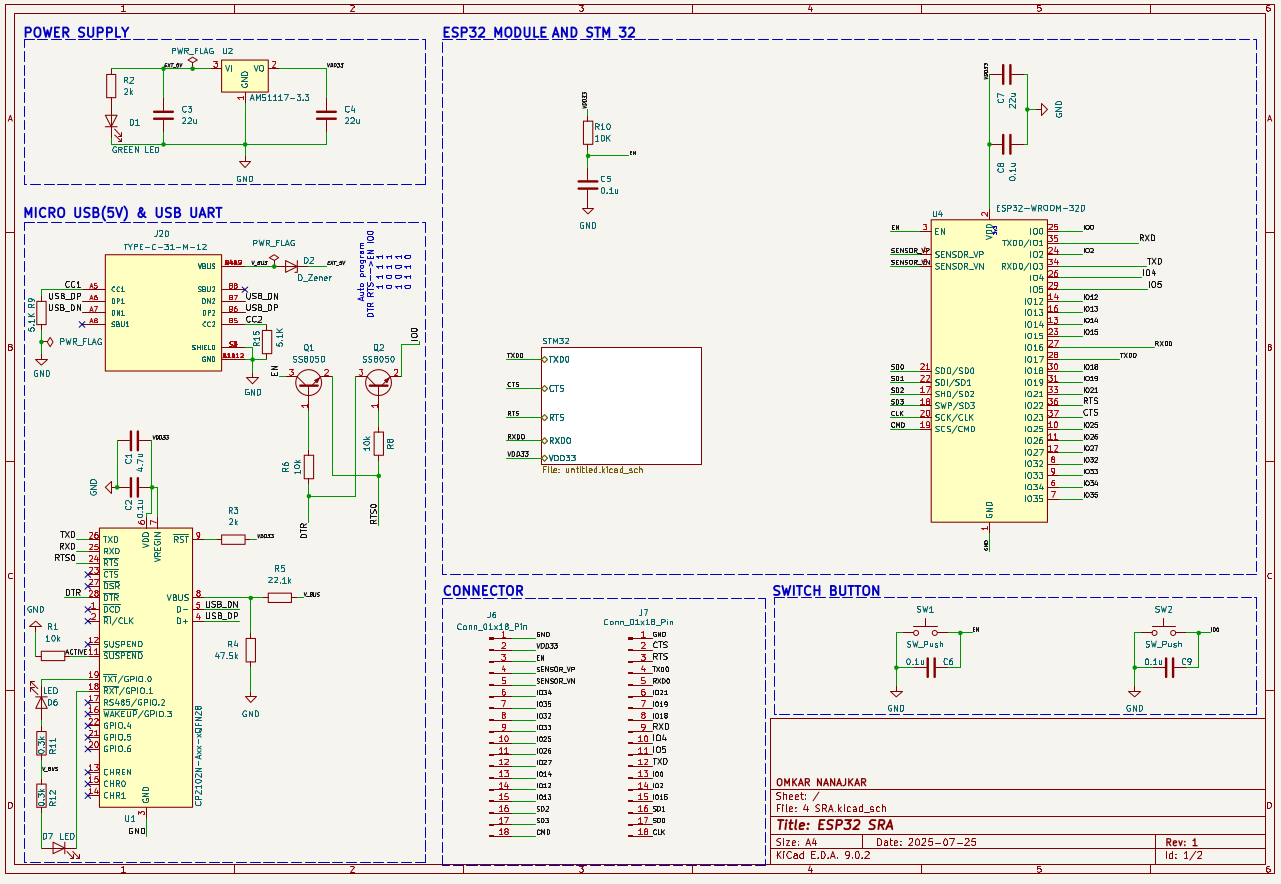Select the 5.1K resistor R9

point(41,313)
